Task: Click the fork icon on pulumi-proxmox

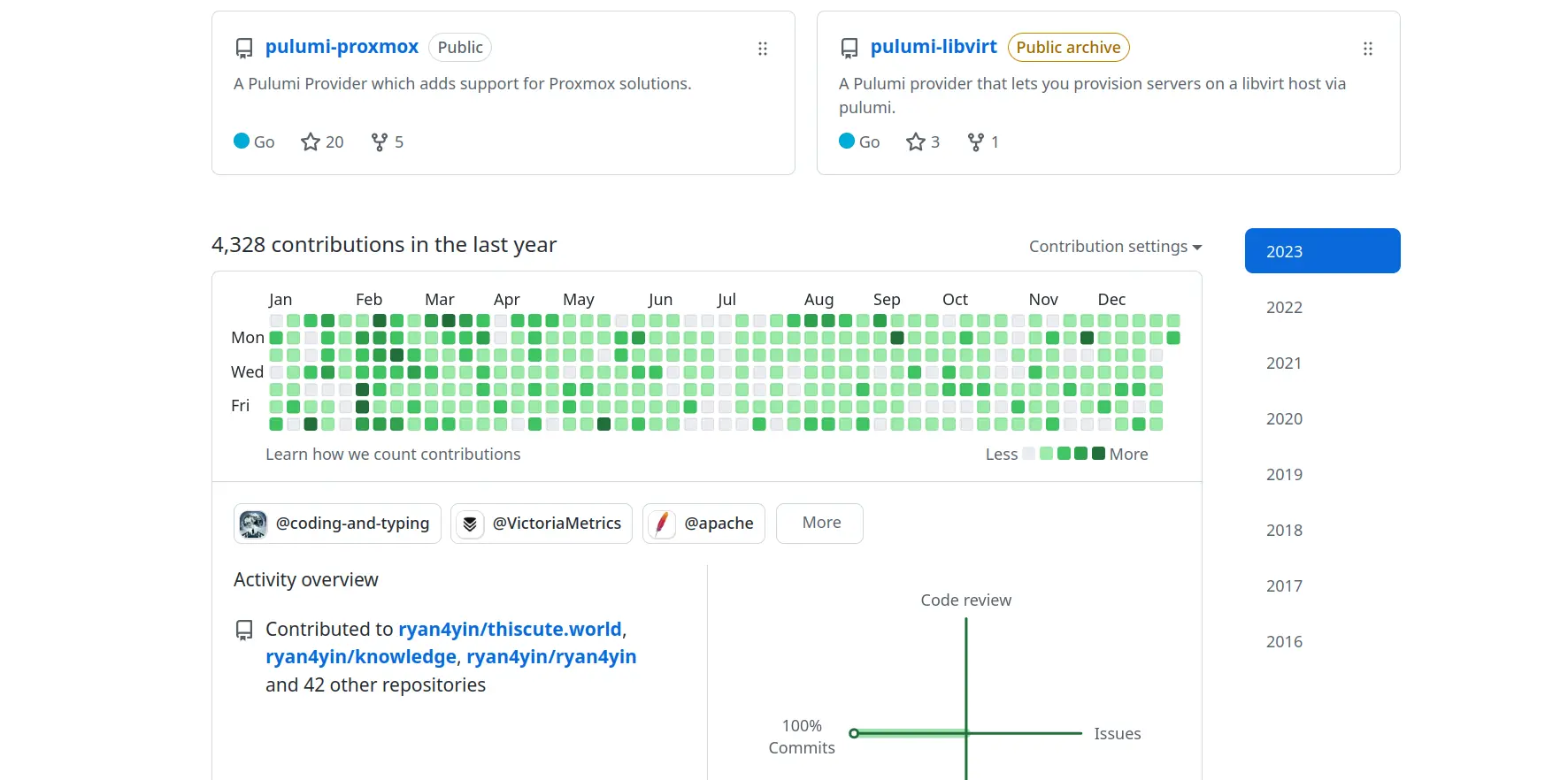Action: coord(380,141)
